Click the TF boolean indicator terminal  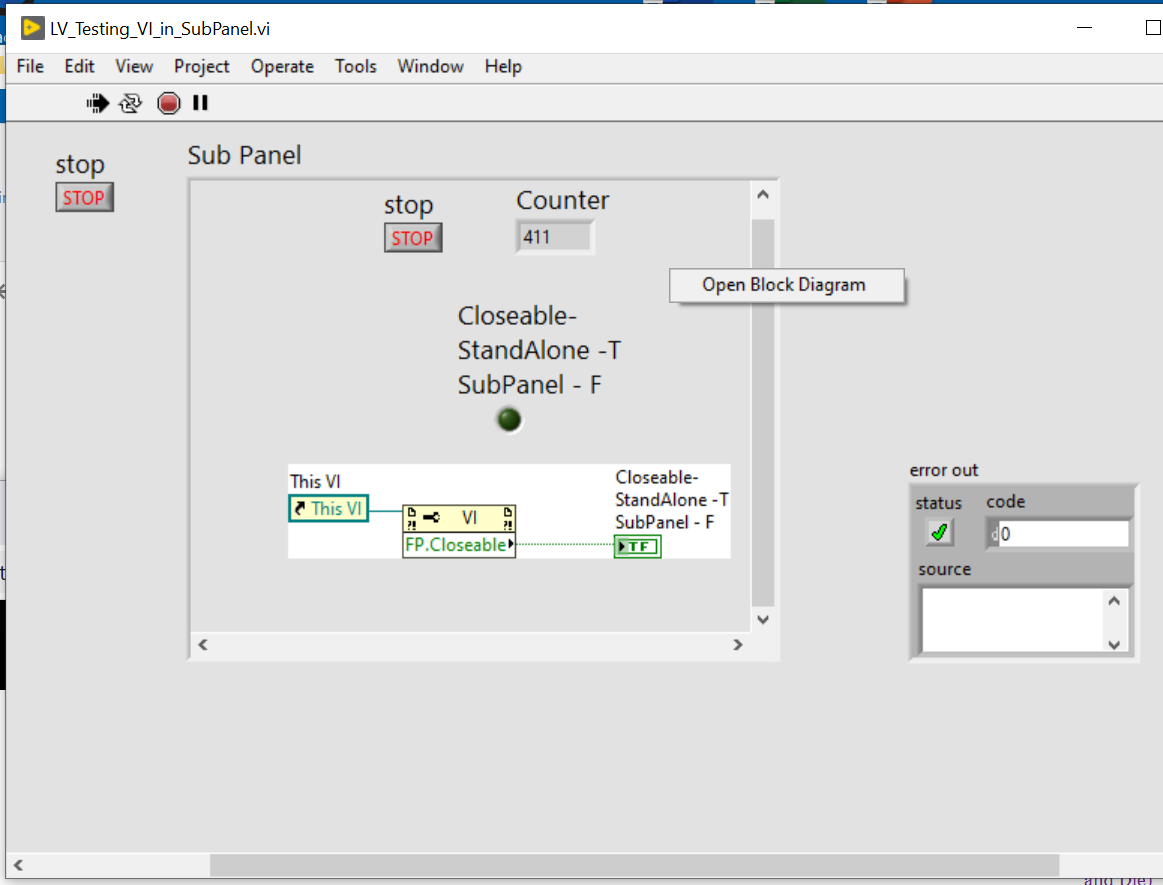pyautogui.click(x=637, y=546)
